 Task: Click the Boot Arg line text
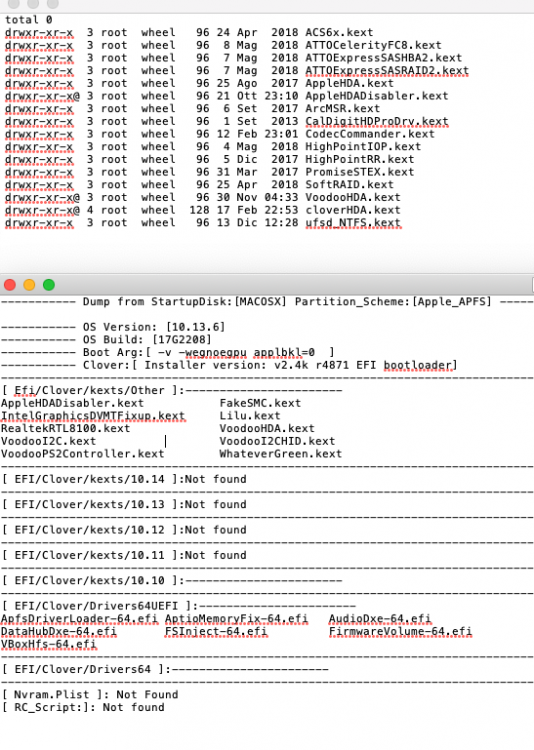coord(208,353)
